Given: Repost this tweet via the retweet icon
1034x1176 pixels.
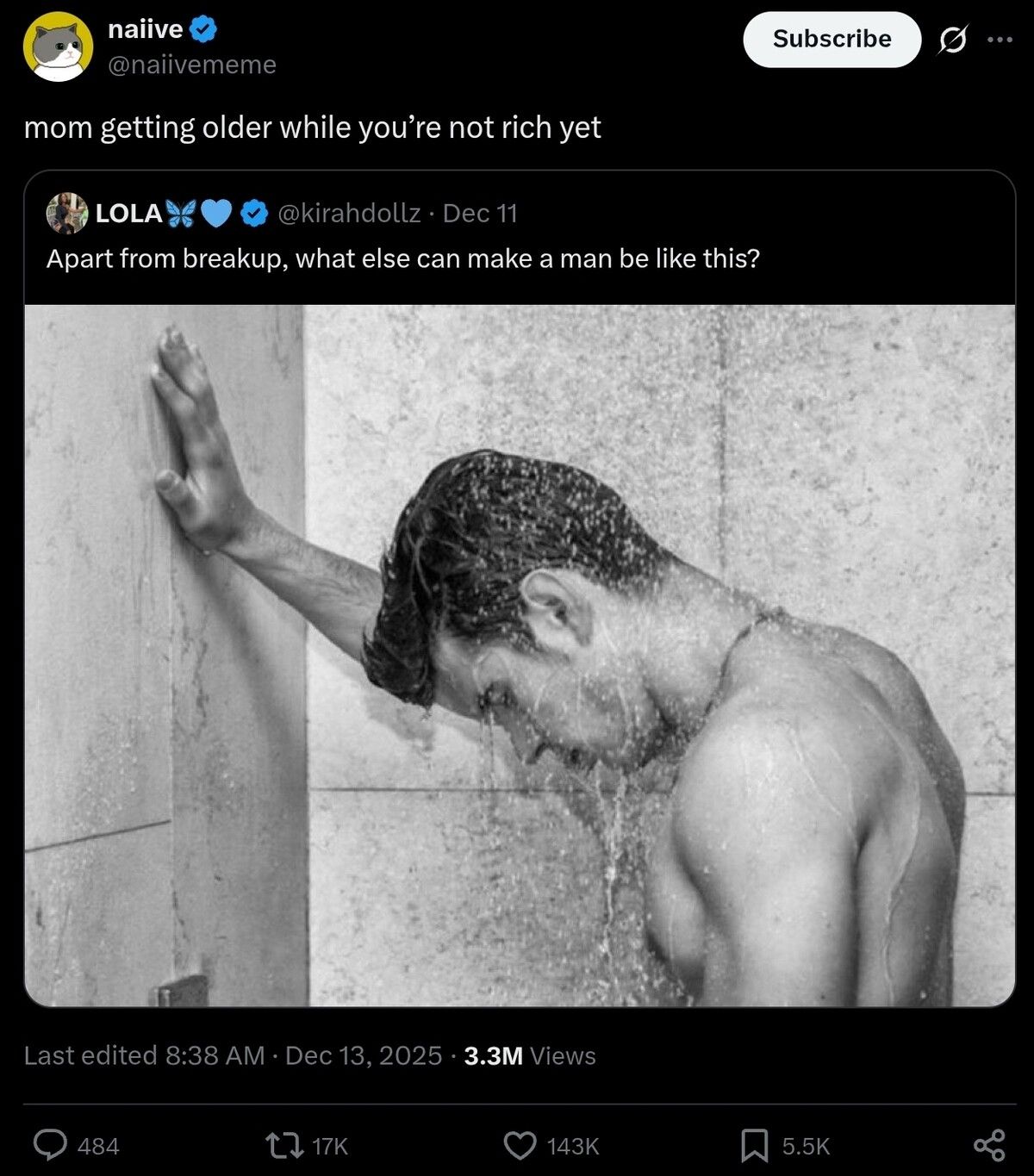Looking at the screenshot, I should [283, 1145].
